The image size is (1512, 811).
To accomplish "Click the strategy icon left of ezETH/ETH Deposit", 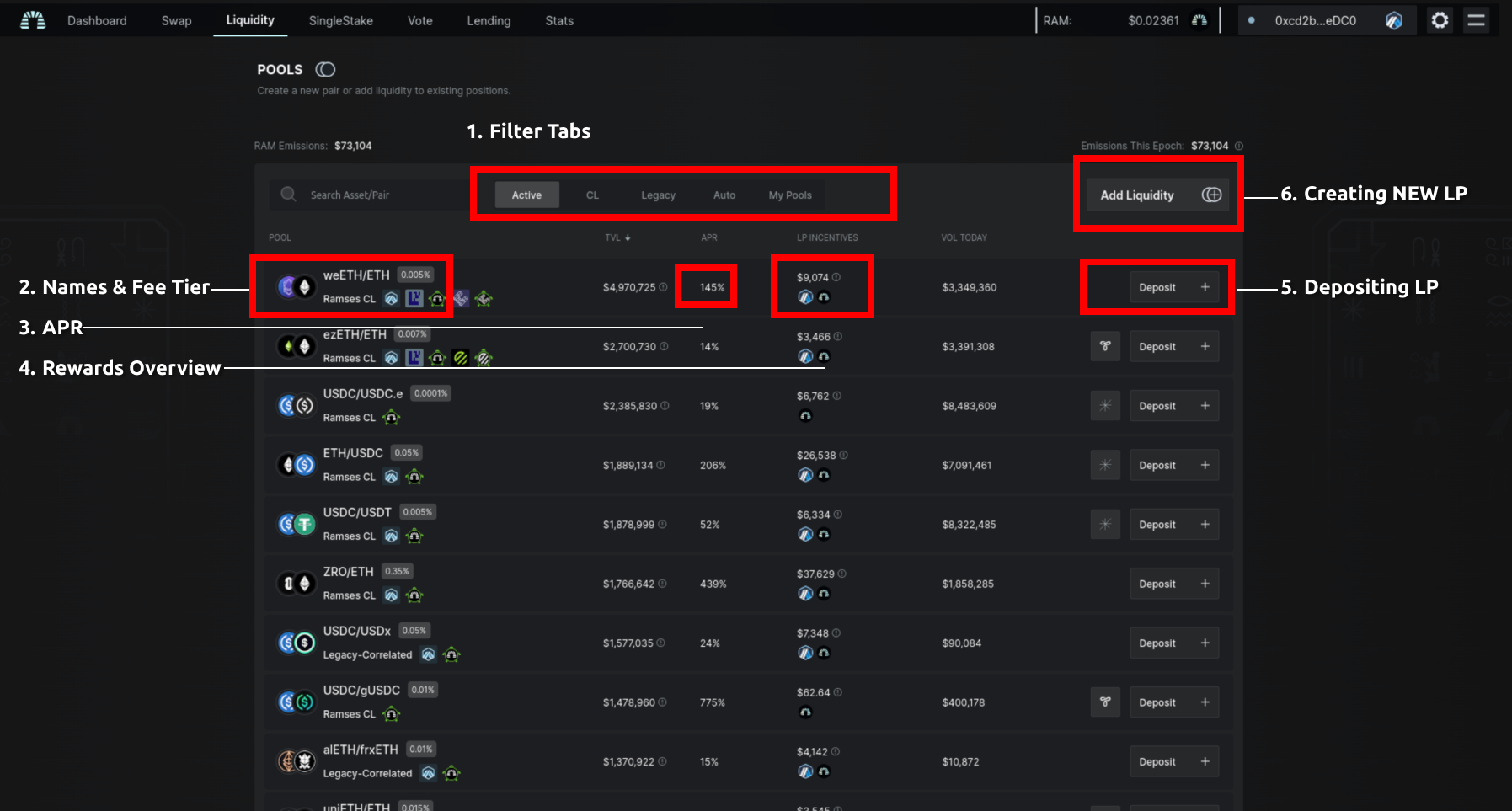I will (x=1105, y=346).
